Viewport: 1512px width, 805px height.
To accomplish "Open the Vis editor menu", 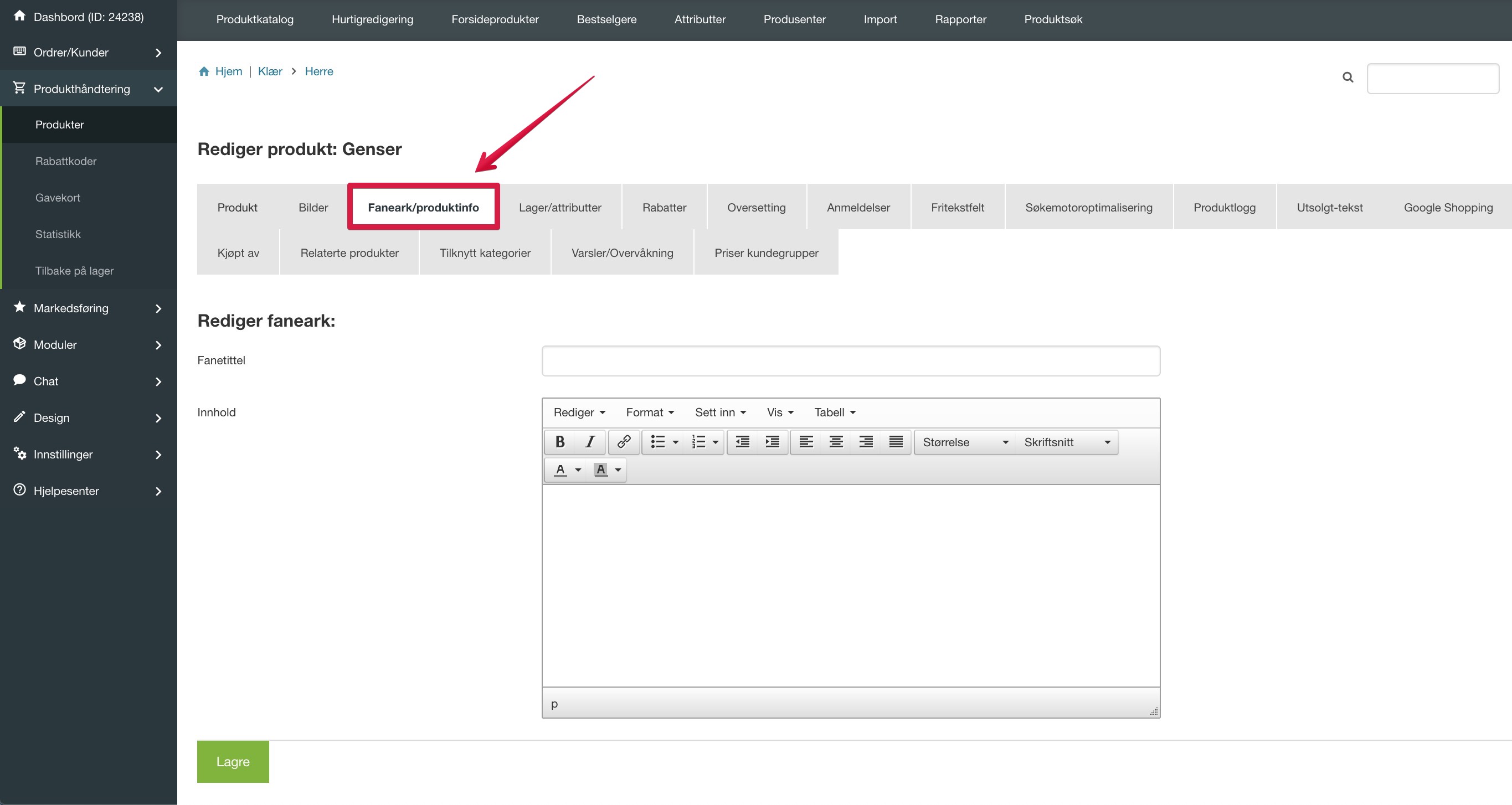I will (780, 412).
